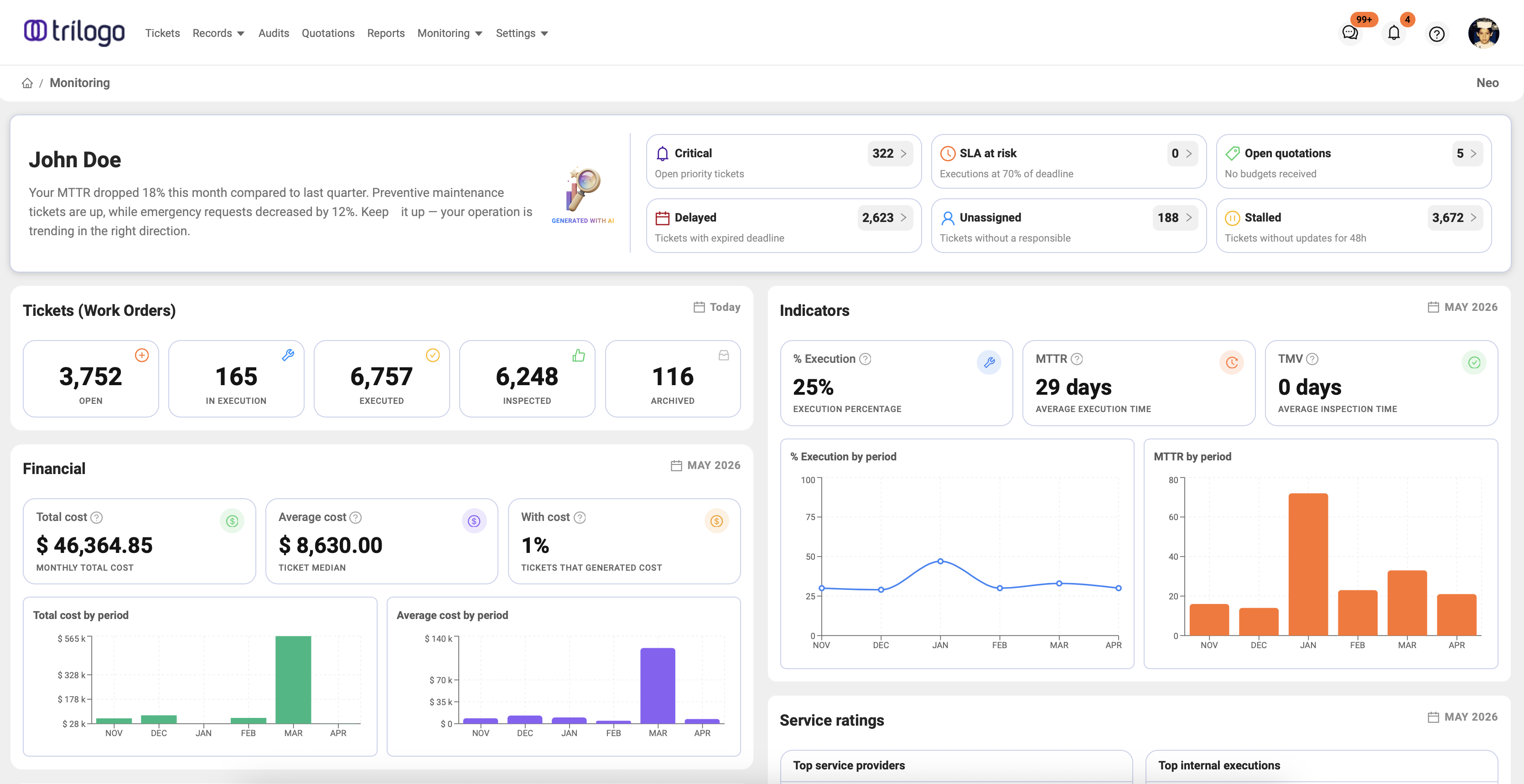Image resolution: width=1524 pixels, height=784 pixels.
Task: Click the MAR bar in Total cost chart
Action: pos(293,679)
